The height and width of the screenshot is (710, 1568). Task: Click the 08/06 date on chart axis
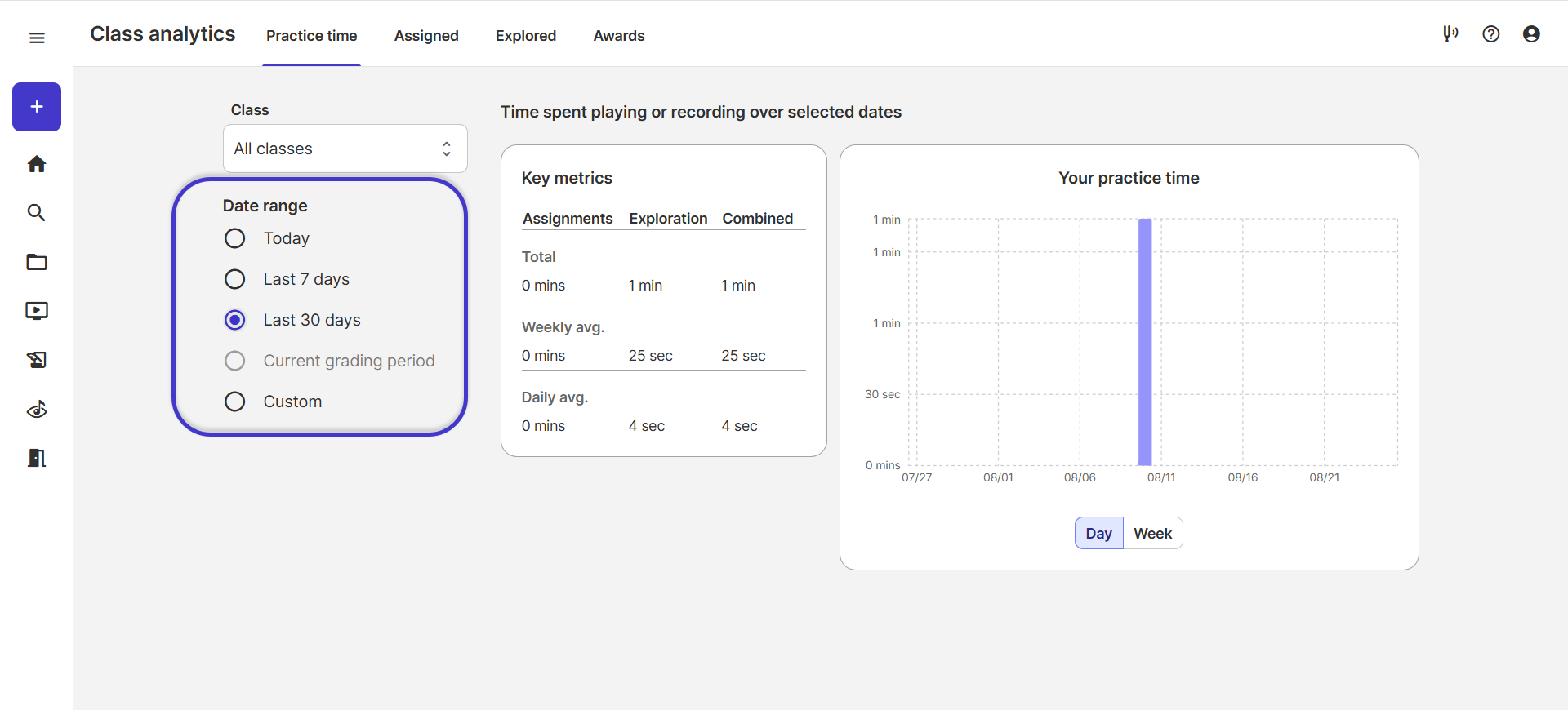tap(1080, 477)
